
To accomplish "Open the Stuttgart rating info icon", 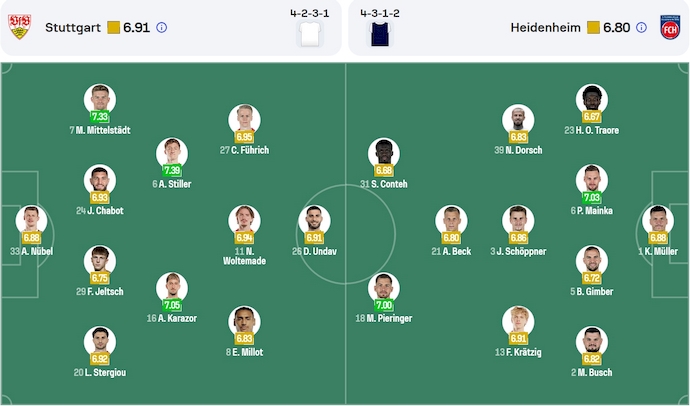I will pos(162,28).
